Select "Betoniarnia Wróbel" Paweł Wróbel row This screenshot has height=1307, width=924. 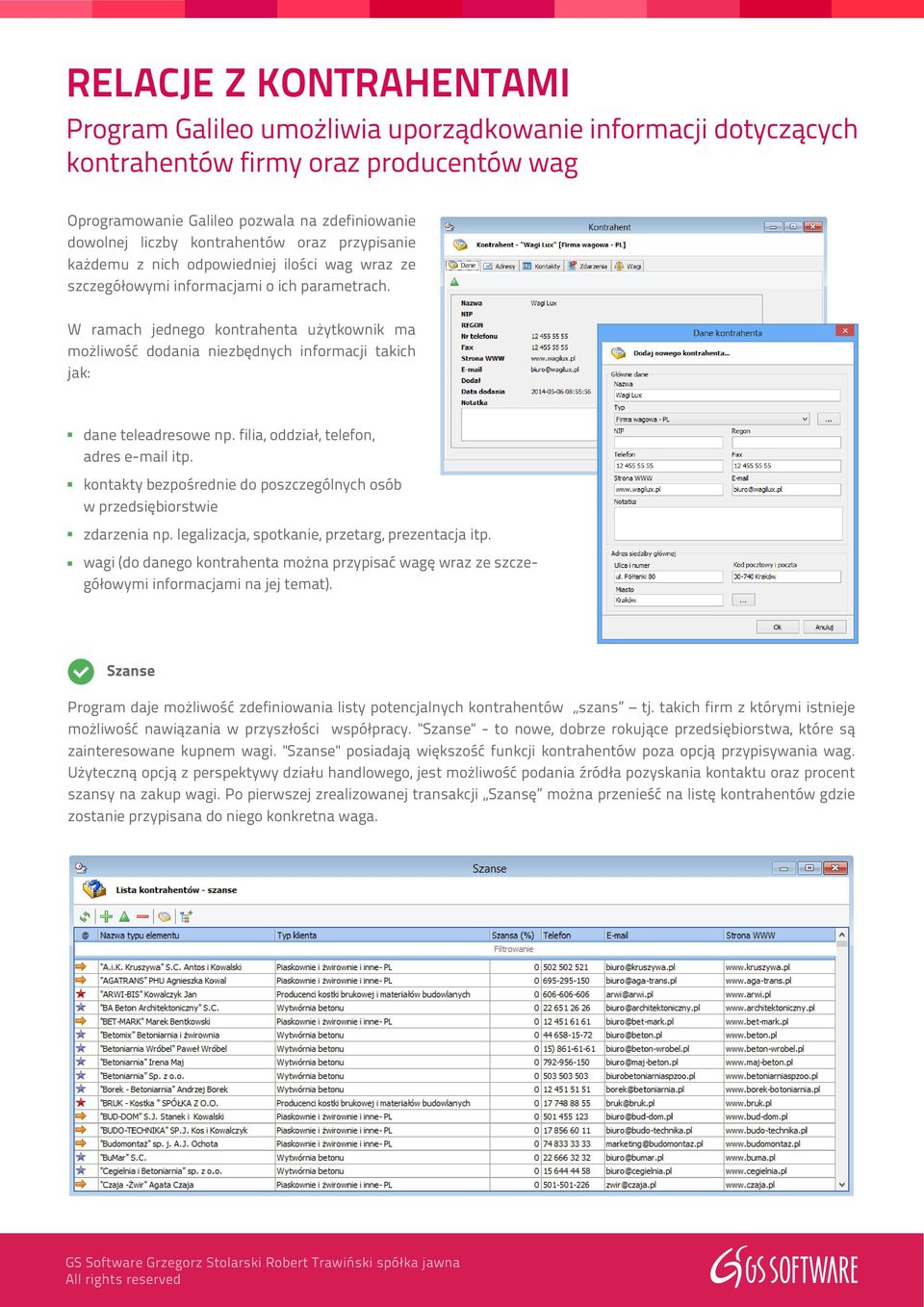(454, 1049)
